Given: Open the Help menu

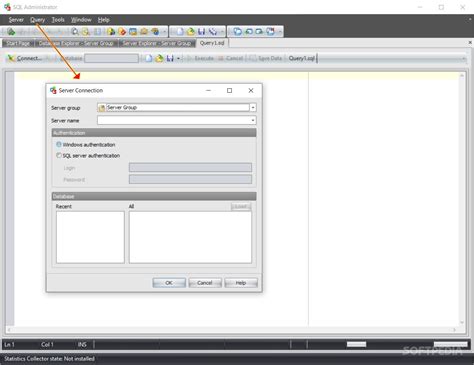Looking at the screenshot, I should point(103,20).
